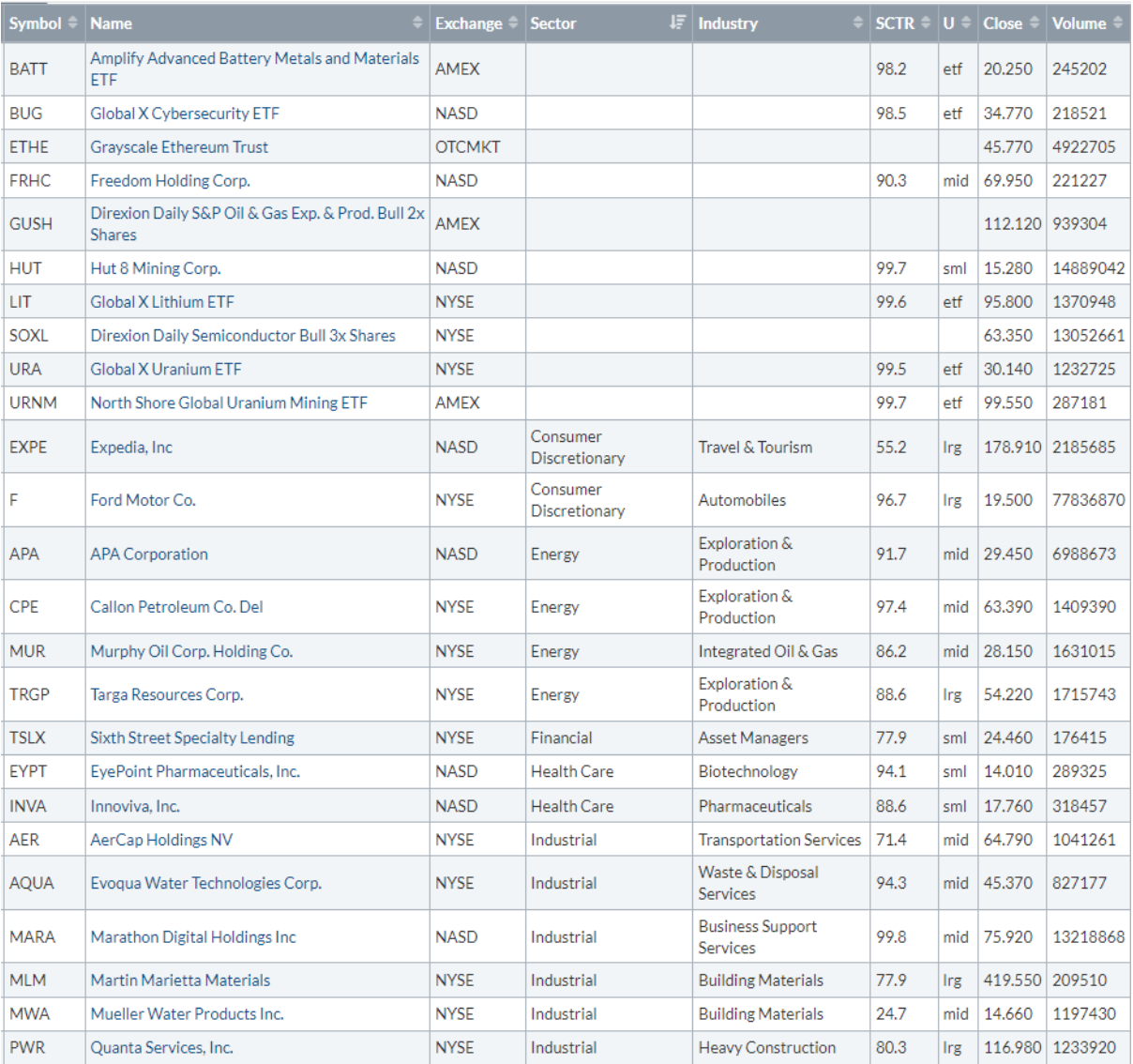This screenshot has height=1064, width=1133.
Task: Open Quanta Services, Inc. link
Action: click(161, 1048)
